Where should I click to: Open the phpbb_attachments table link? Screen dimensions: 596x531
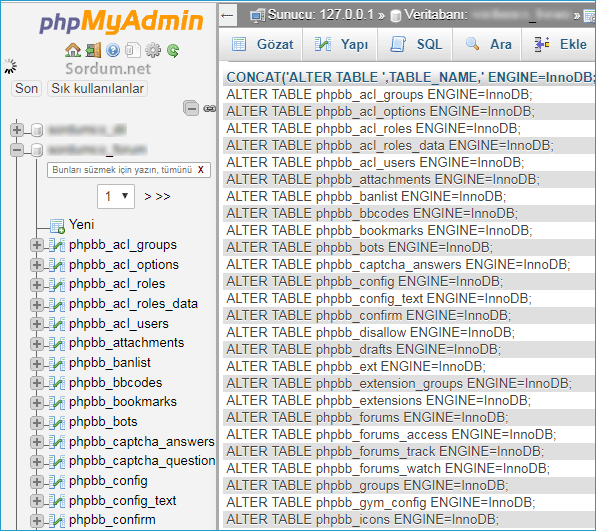click(x=127, y=343)
